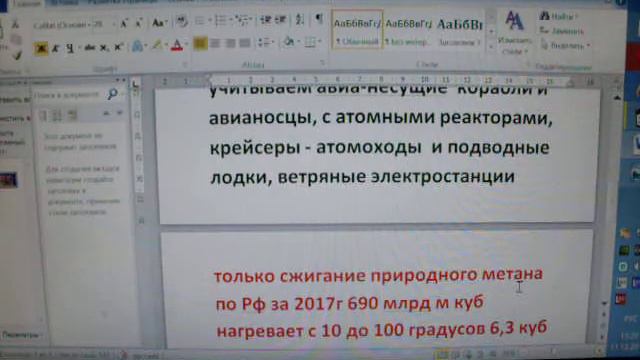Apply red Font Color (A)
This screenshot has width=640, height=360.
point(177,45)
